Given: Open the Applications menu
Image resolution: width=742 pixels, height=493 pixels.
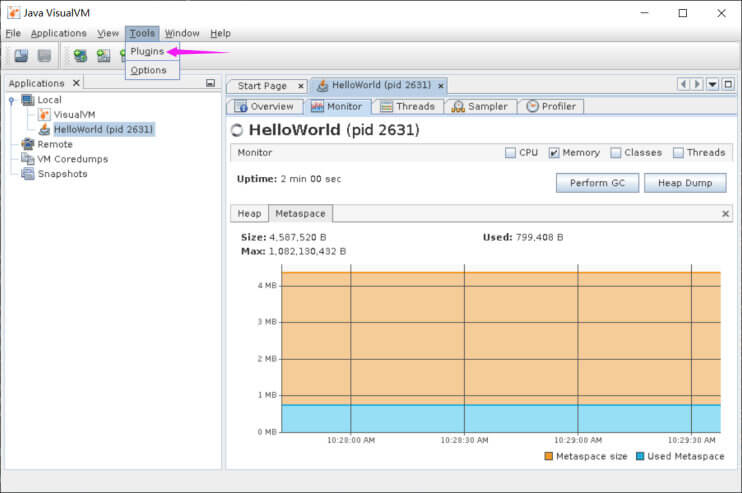Looking at the screenshot, I should (x=59, y=33).
